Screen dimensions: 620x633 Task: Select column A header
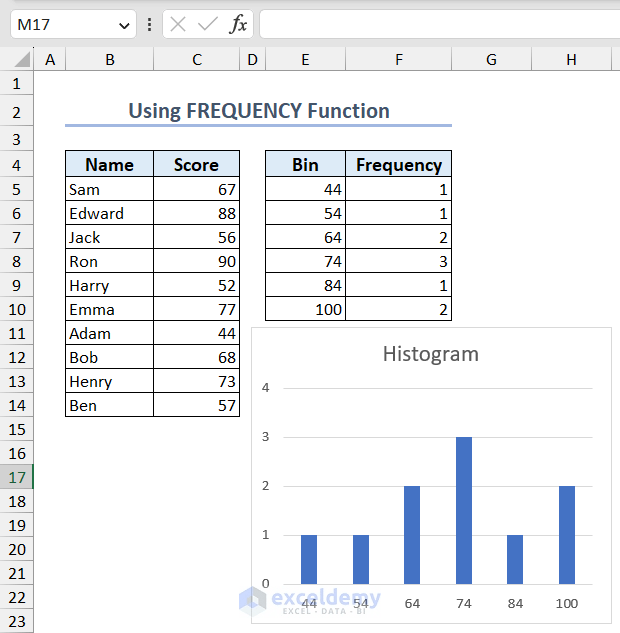point(50,60)
